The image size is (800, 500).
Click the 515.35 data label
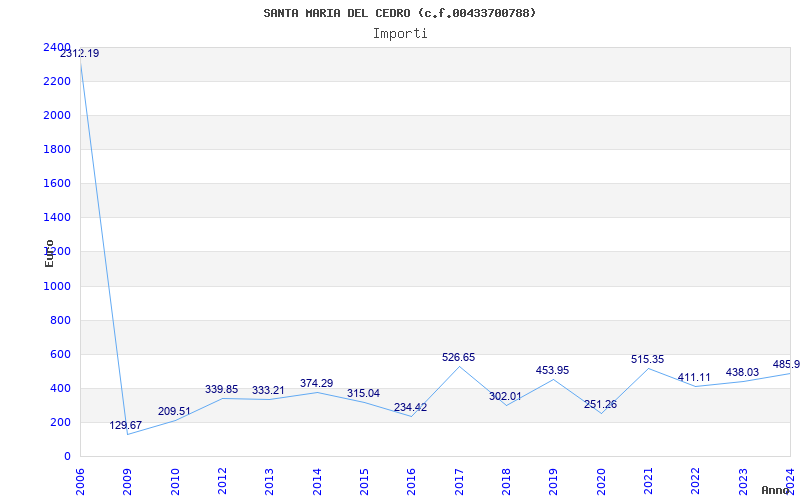click(x=647, y=359)
